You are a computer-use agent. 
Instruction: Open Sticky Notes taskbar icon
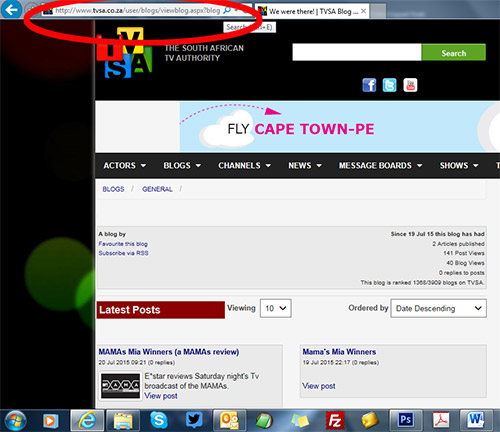click(300, 421)
